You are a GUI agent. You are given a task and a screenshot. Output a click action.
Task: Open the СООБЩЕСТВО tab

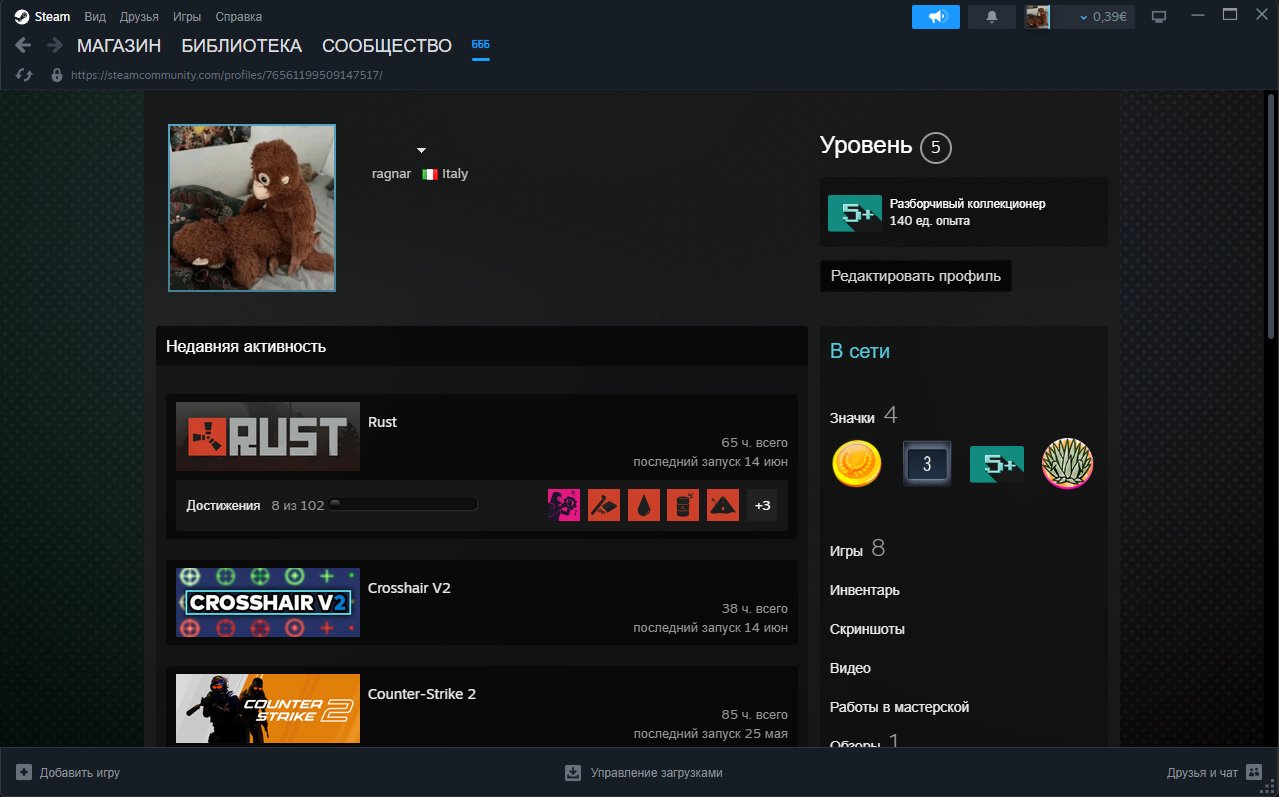click(x=387, y=46)
